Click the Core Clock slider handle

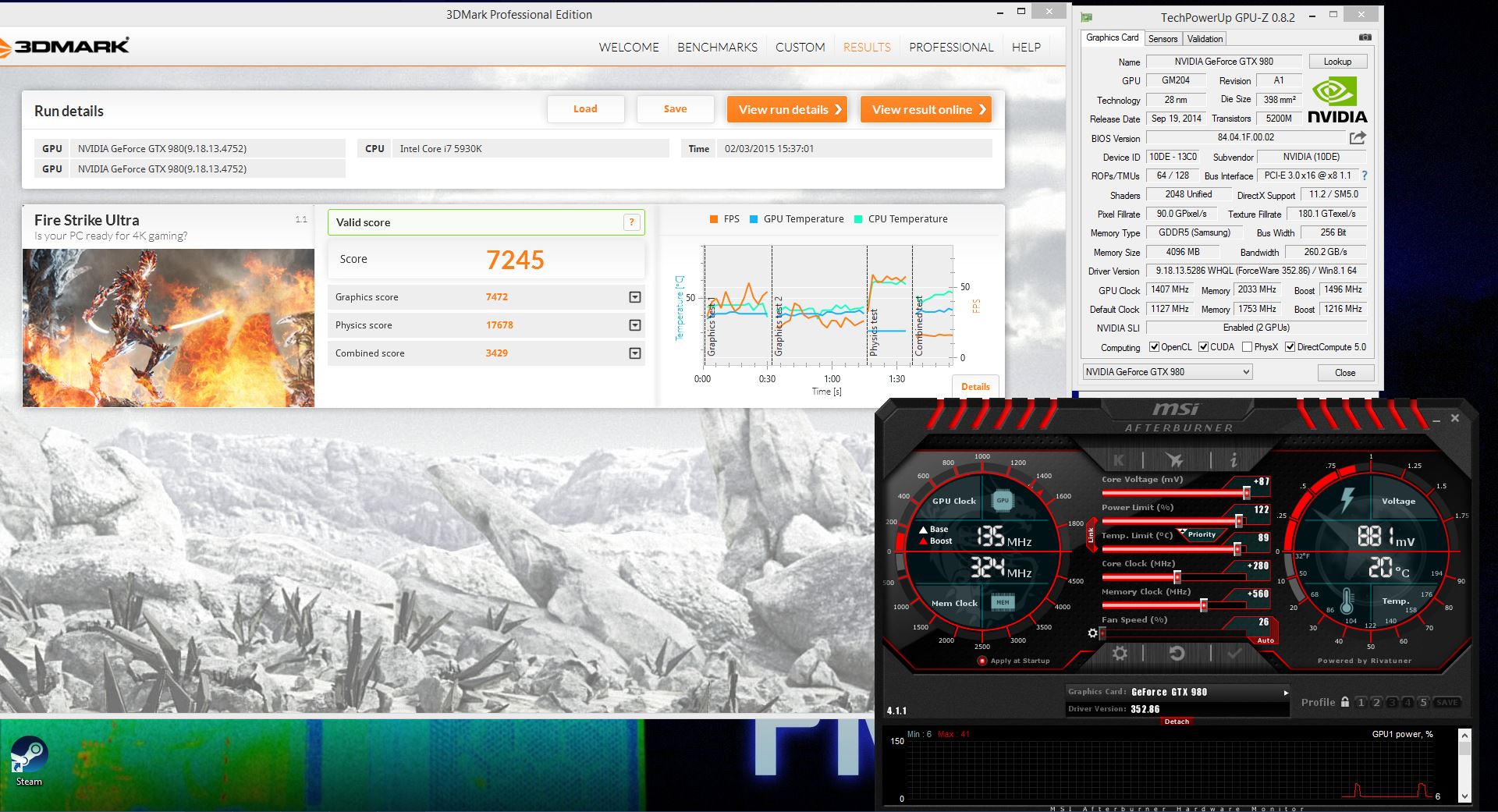tap(1177, 577)
